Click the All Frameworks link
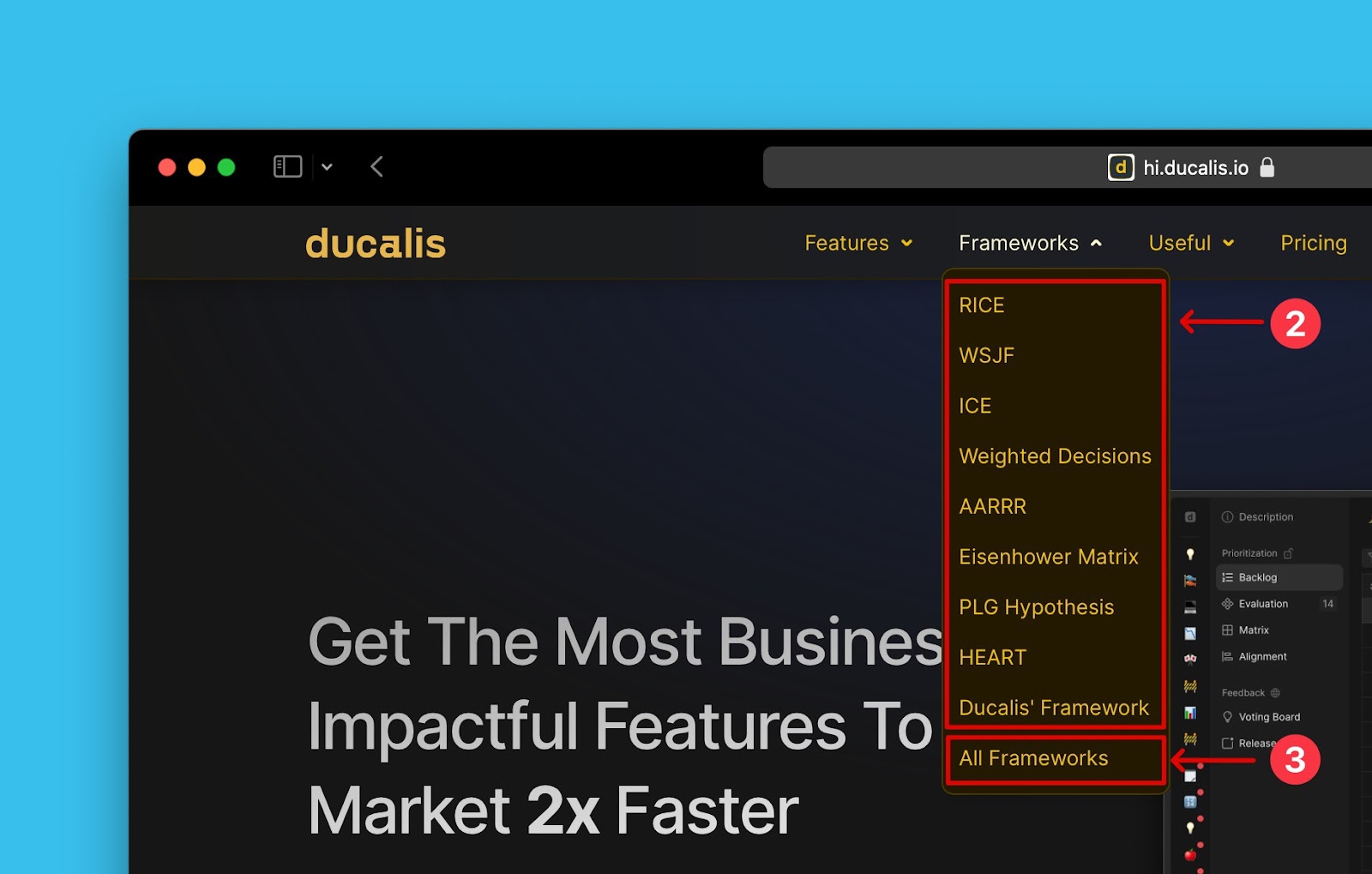This screenshot has width=1372, height=874. tap(1032, 758)
